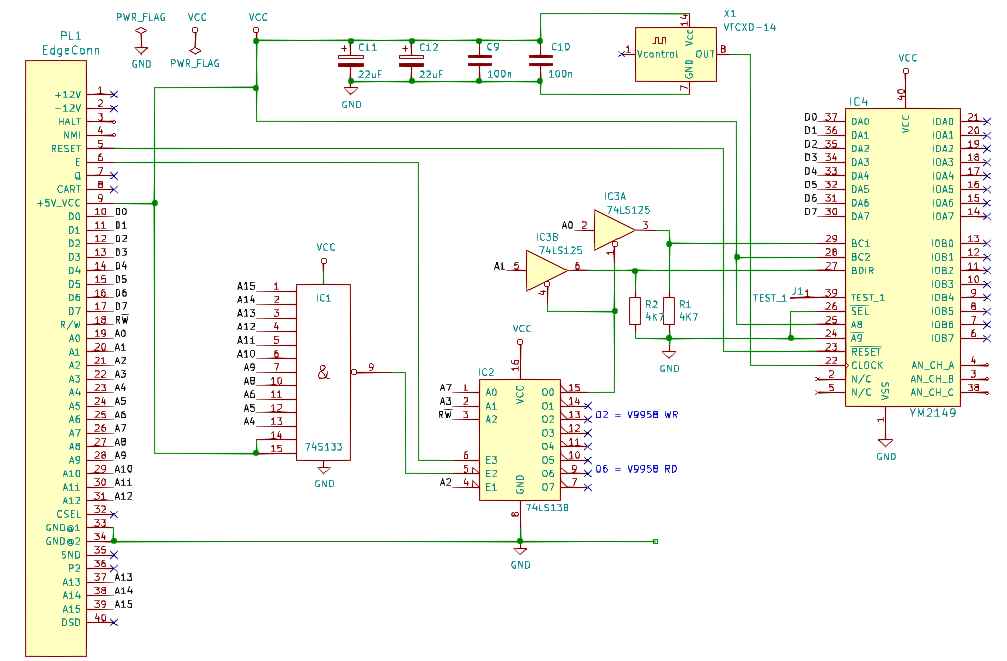Click the VCC power symbol above IC4 pin 40
The width and height of the screenshot is (1007, 661).
(x=906, y=72)
